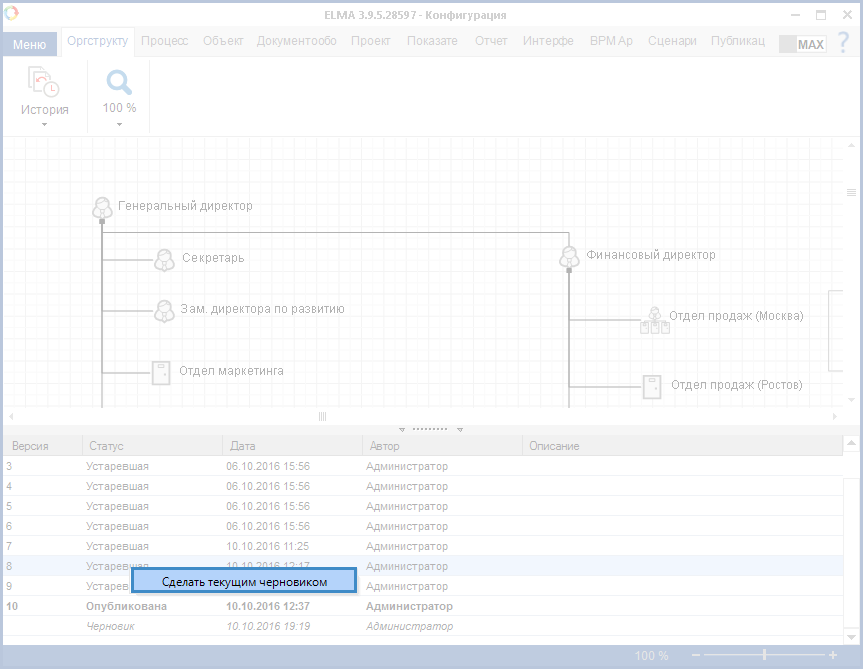This screenshot has width=863, height=669.
Task: Click the zoom slider handle in status bar
Action: tap(765, 655)
